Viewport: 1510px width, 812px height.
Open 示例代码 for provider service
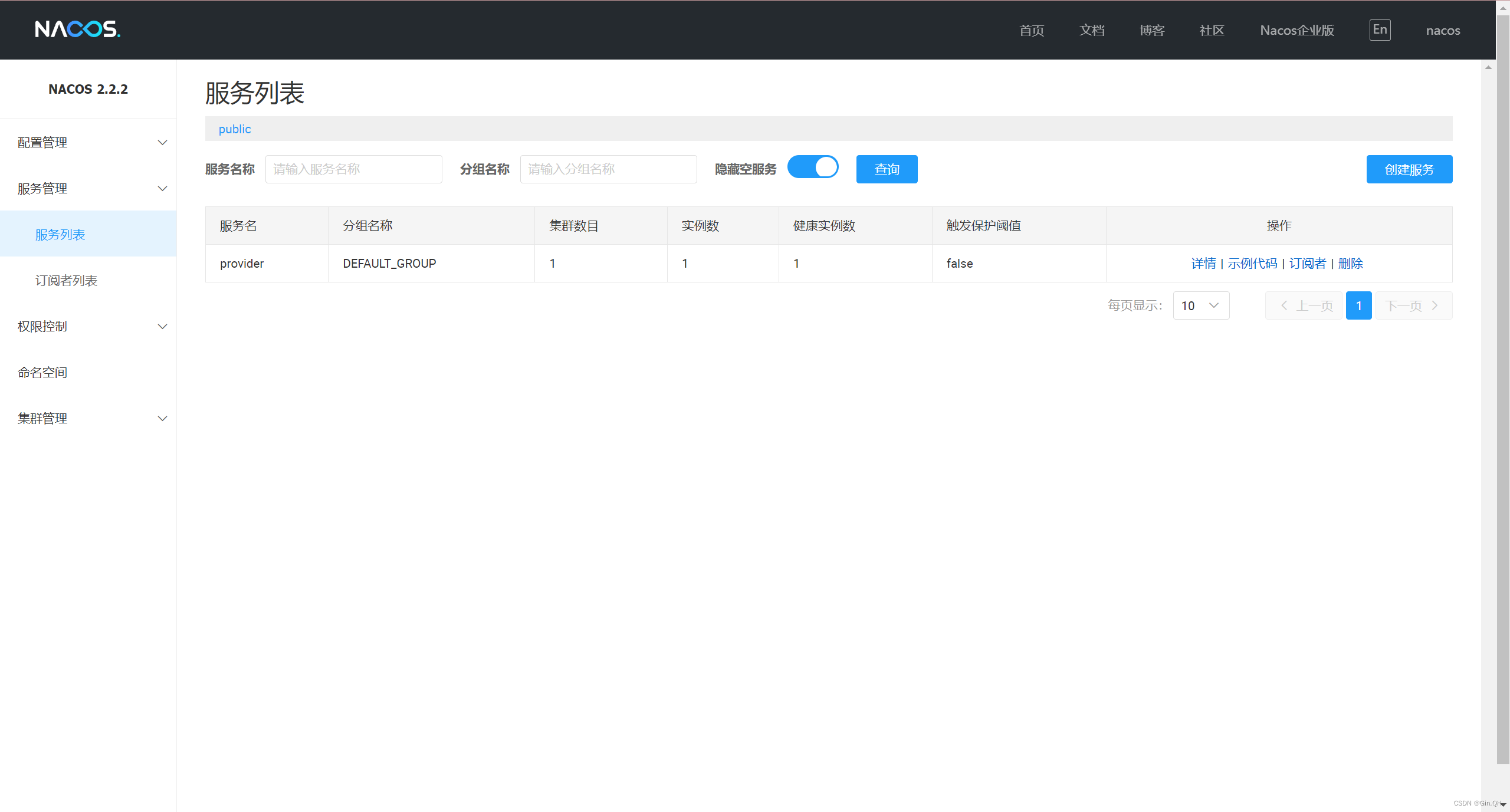point(1252,264)
